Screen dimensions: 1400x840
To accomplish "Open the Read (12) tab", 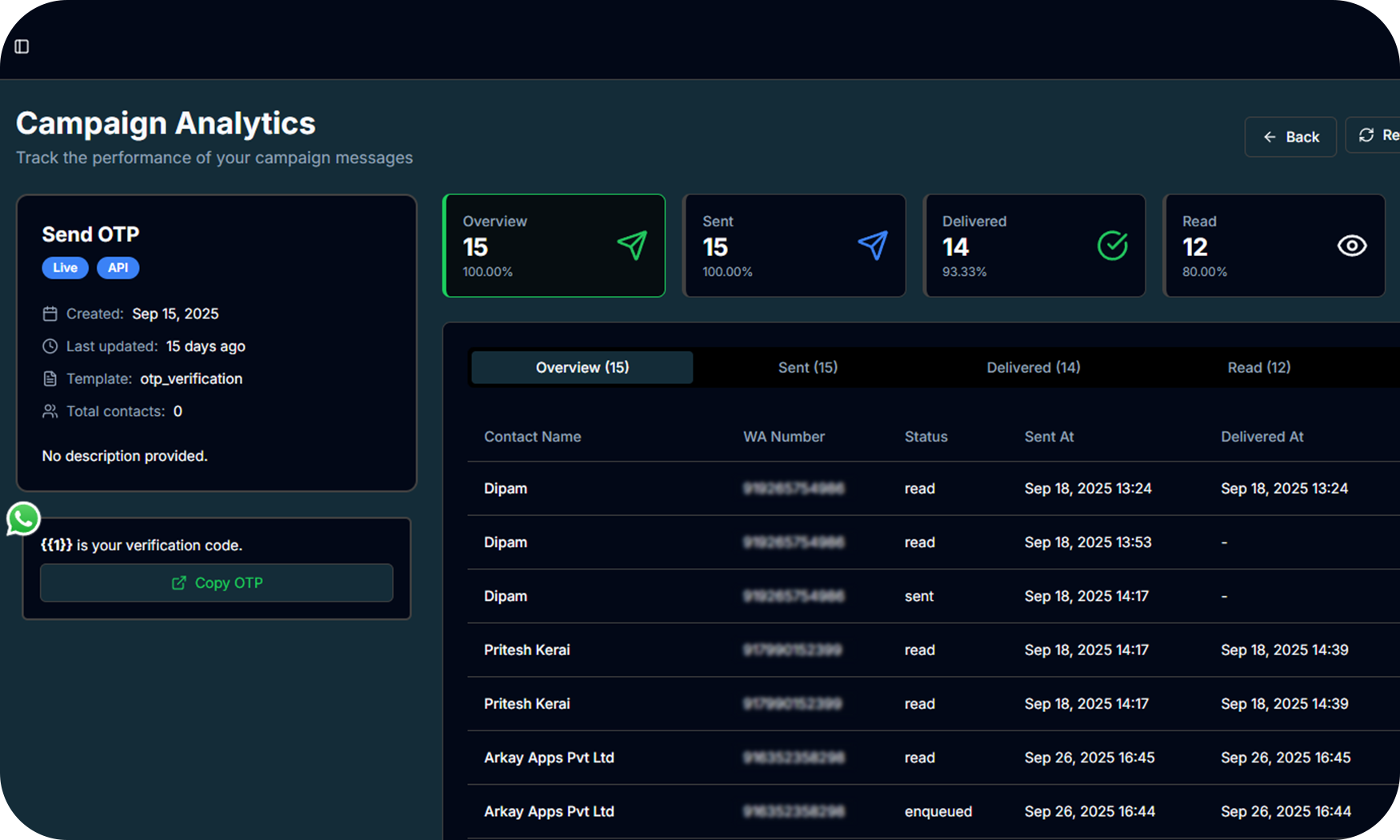I will click(1258, 367).
